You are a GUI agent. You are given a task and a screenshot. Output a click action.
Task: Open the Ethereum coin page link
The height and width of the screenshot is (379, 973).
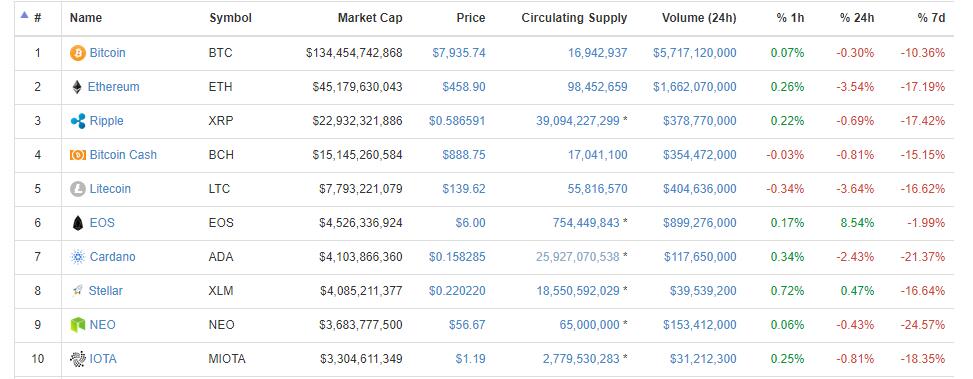114,87
